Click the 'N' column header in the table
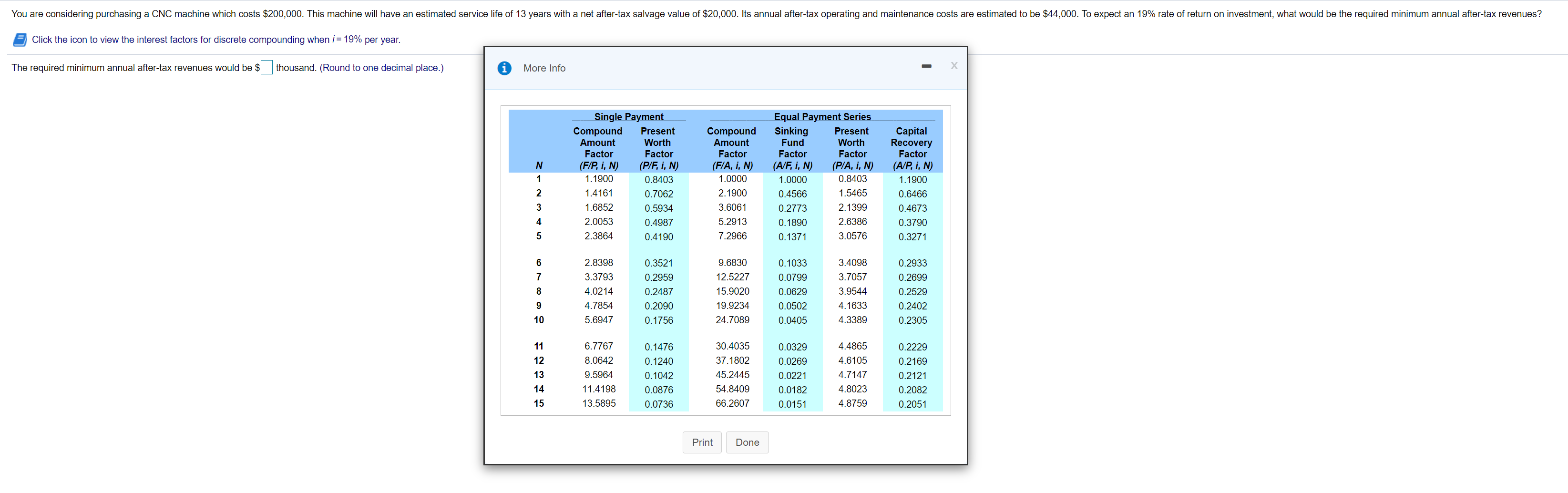Screen dimensions: 1568x493 [539, 165]
